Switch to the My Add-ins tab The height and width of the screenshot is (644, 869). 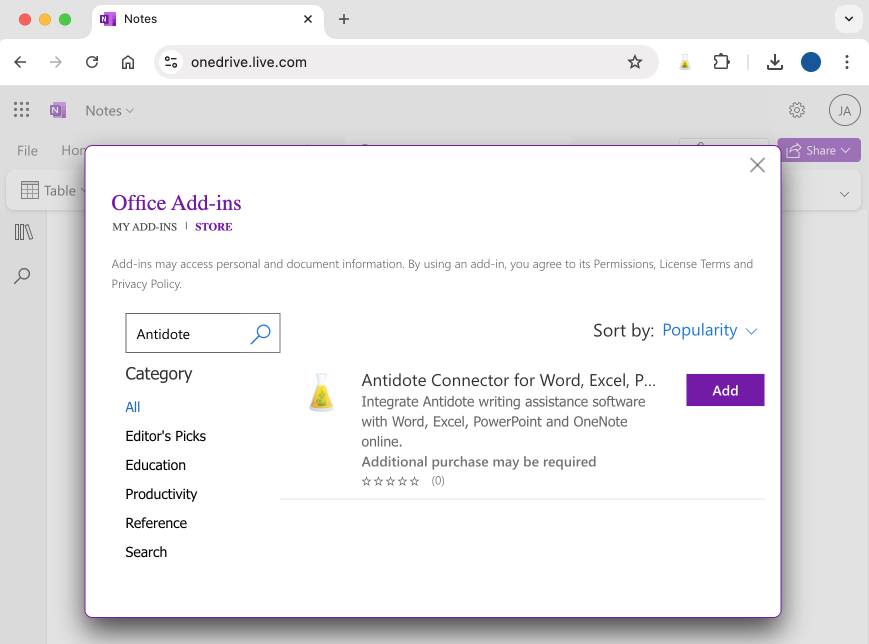point(144,227)
